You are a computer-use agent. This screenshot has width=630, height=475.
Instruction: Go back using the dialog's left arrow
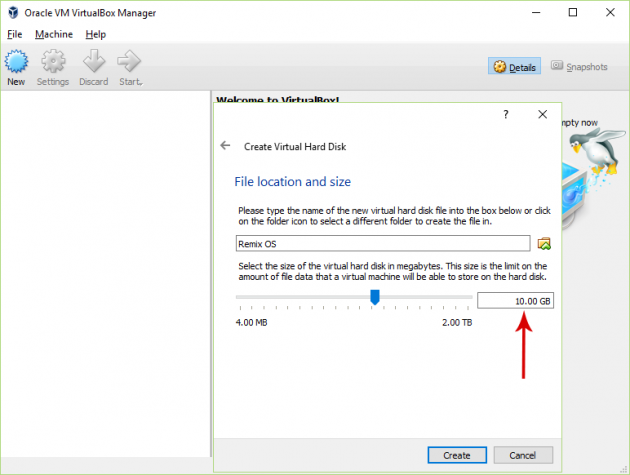click(x=225, y=146)
